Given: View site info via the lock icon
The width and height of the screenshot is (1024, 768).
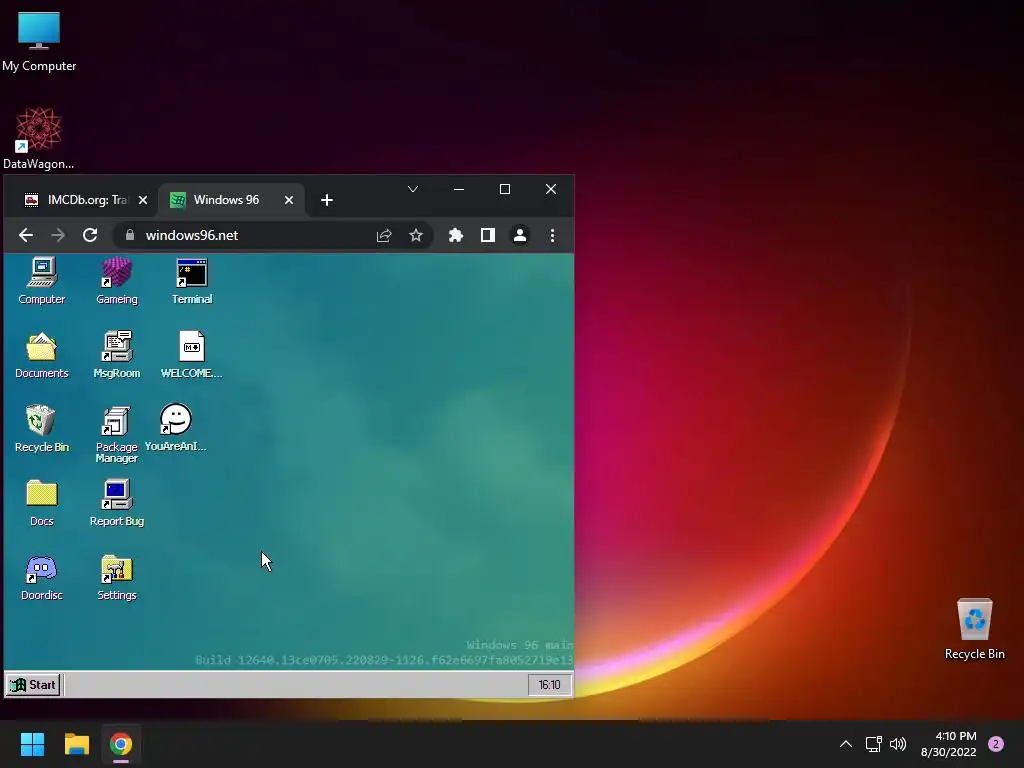Looking at the screenshot, I should 130,235.
